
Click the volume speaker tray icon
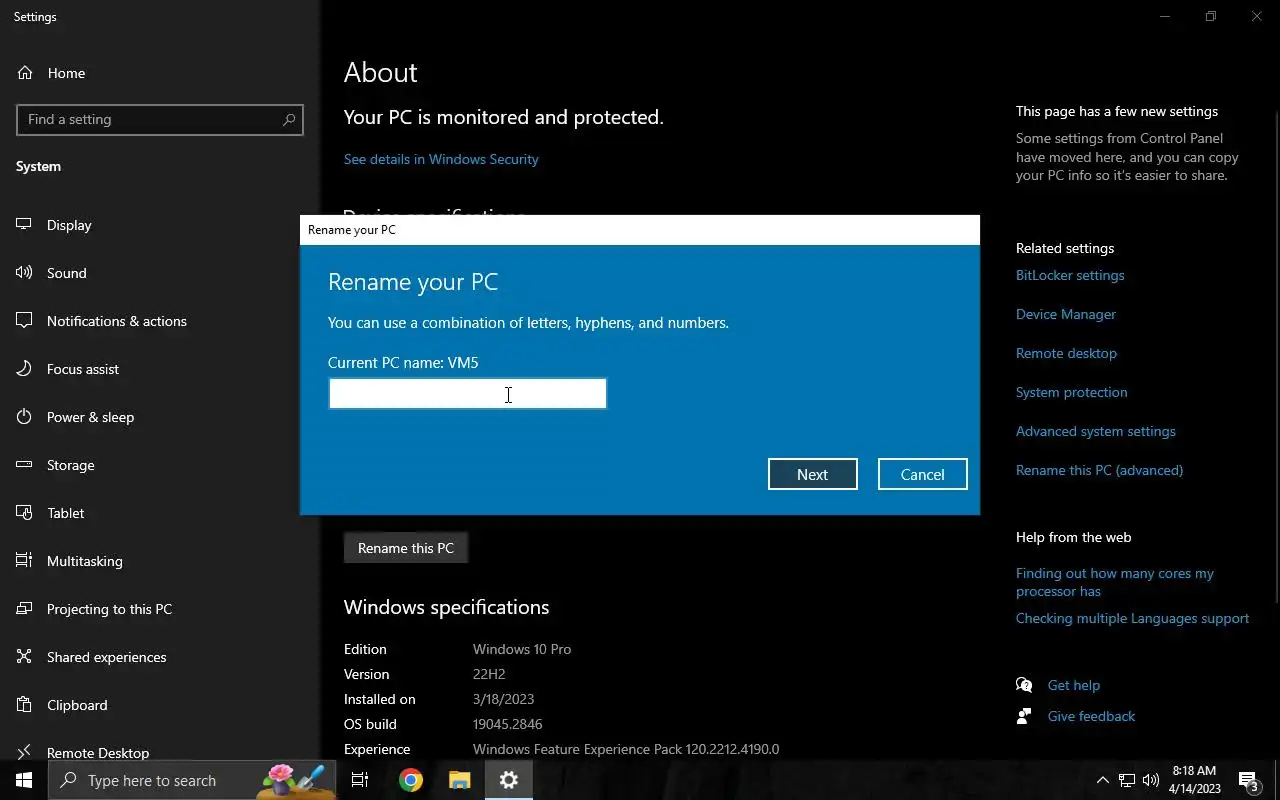point(1151,780)
